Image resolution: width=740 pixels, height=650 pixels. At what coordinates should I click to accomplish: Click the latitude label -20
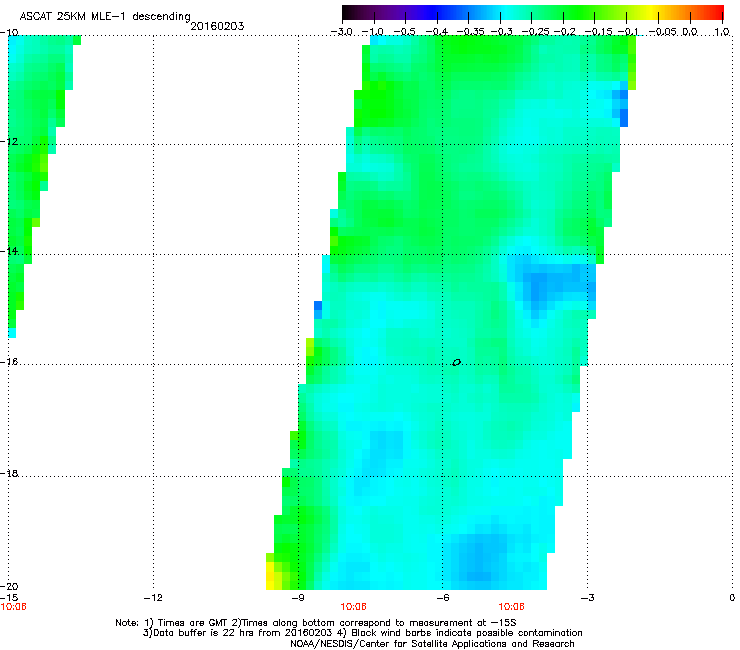(x=9, y=586)
